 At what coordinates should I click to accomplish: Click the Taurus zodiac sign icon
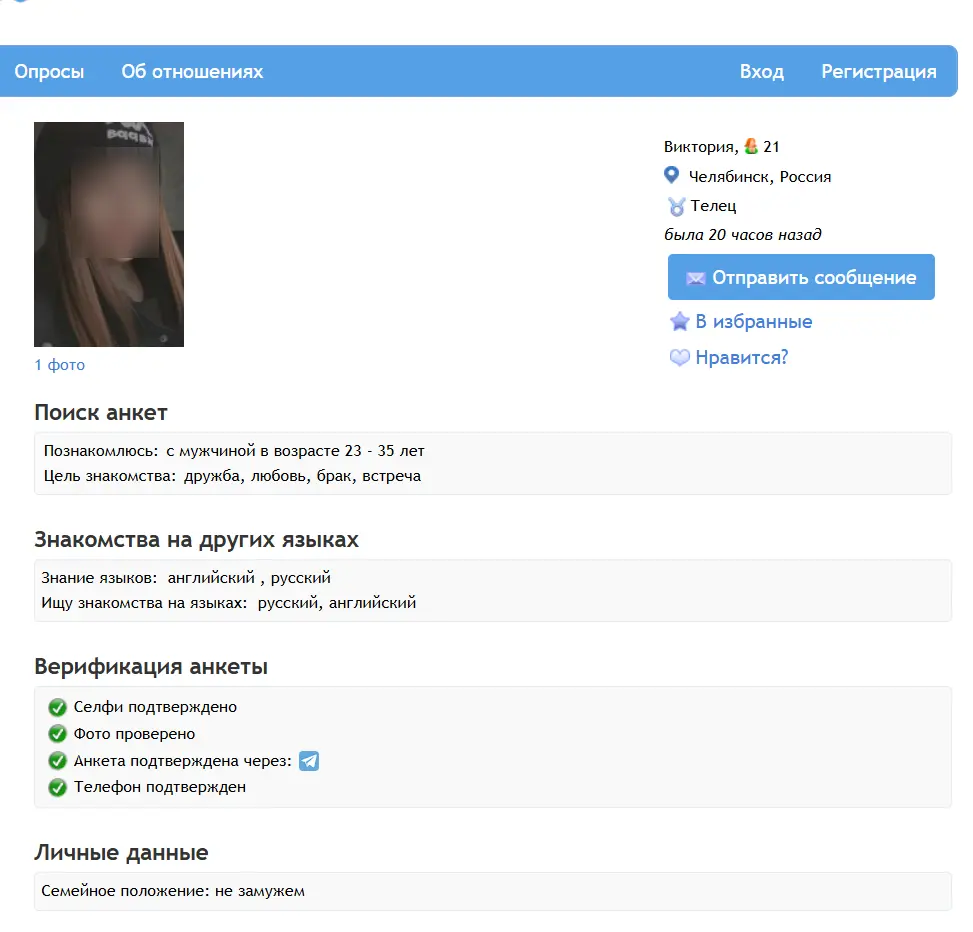point(676,206)
